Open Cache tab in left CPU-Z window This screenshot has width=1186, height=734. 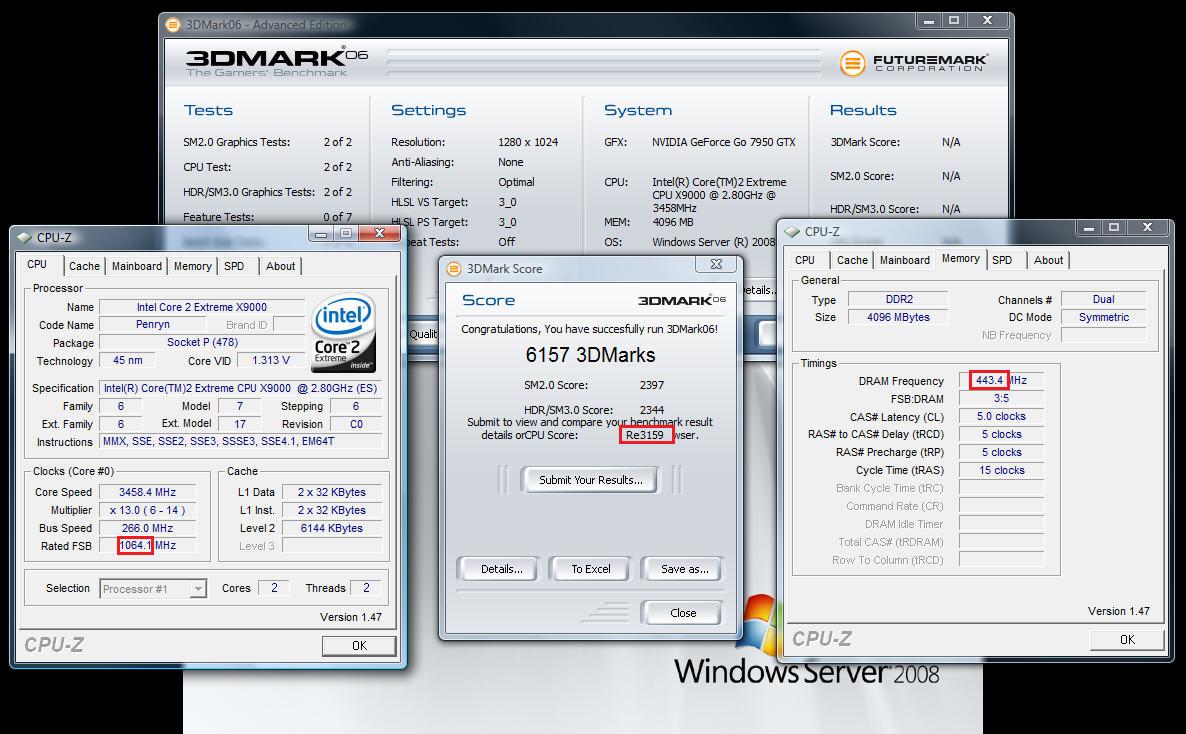pos(84,266)
